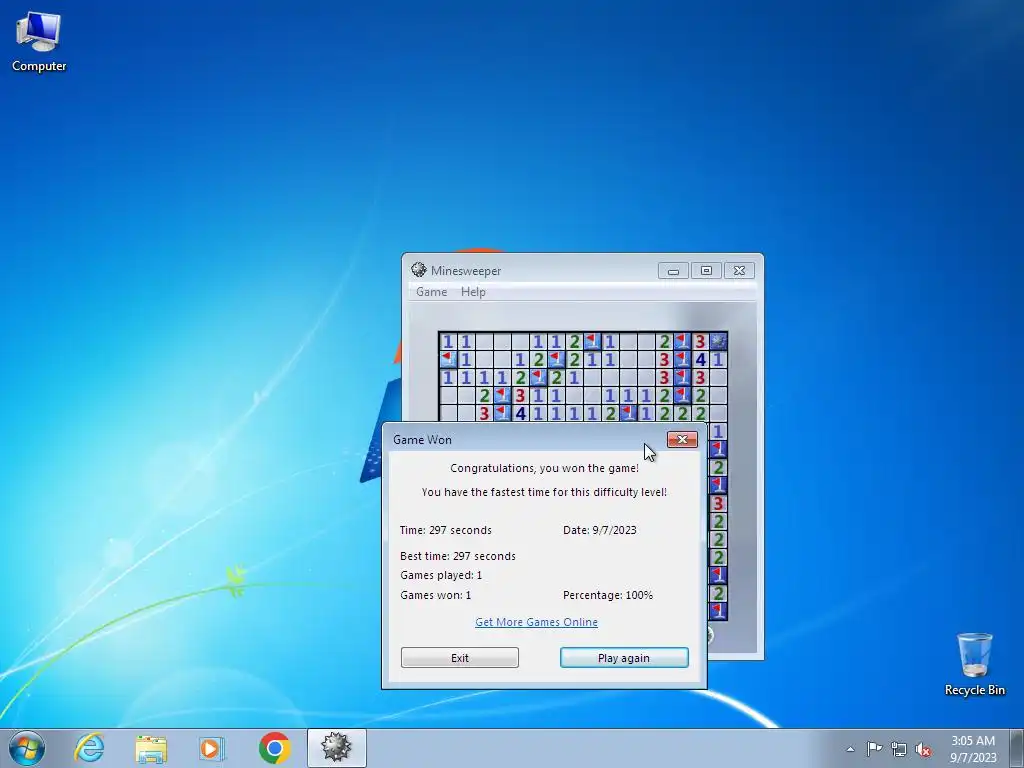Open the Computer desktop icon
The height and width of the screenshot is (768, 1024).
(x=39, y=42)
